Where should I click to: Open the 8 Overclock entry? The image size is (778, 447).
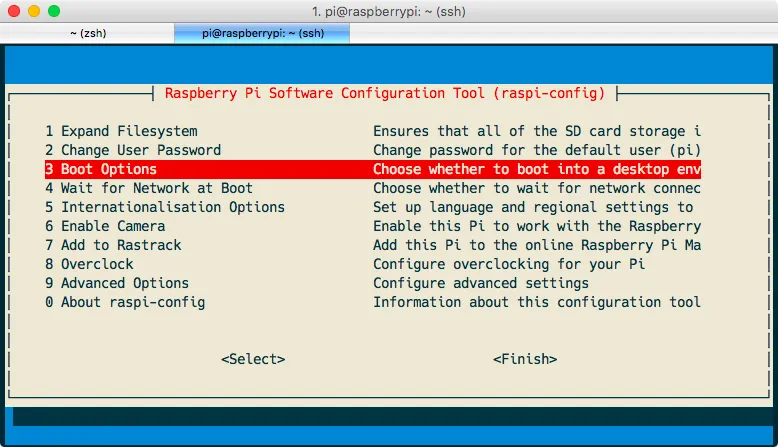click(x=89, y=264)
